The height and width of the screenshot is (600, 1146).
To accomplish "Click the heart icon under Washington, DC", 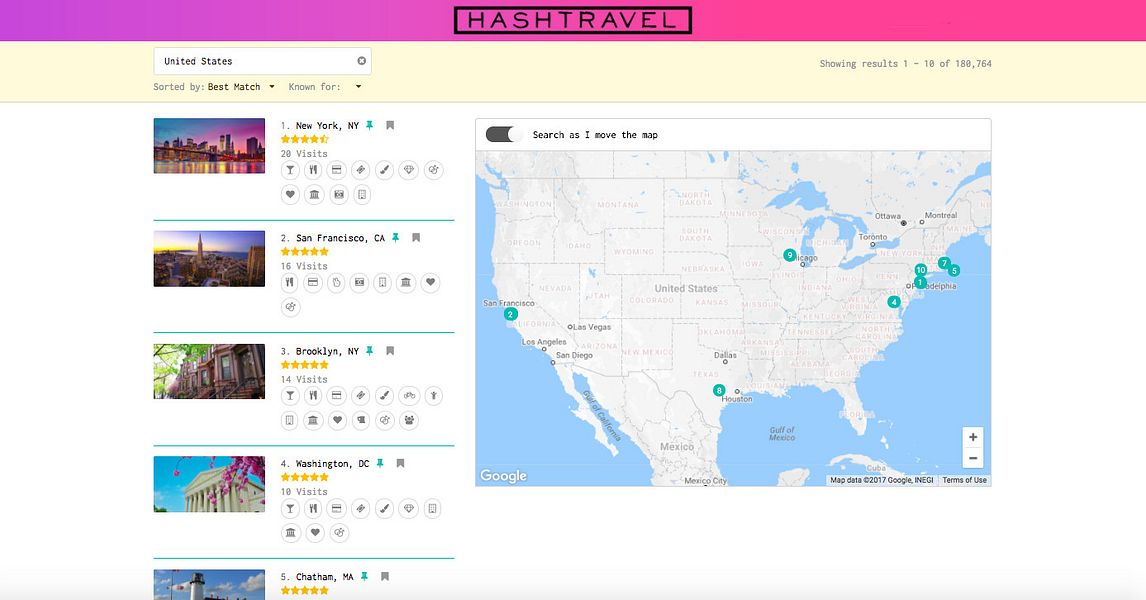I will tap(315, 533).
